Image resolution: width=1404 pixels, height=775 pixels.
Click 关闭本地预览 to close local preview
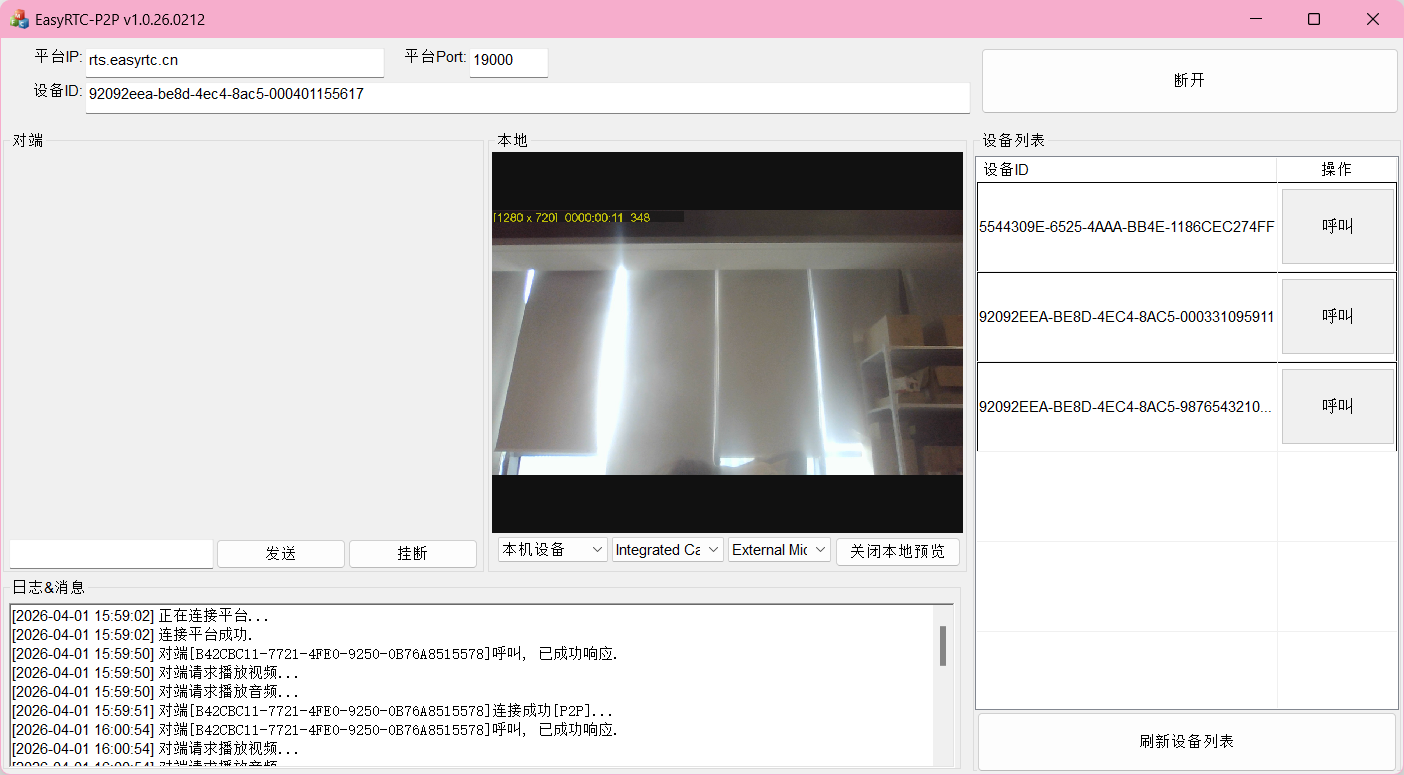(x=897, y=551)
